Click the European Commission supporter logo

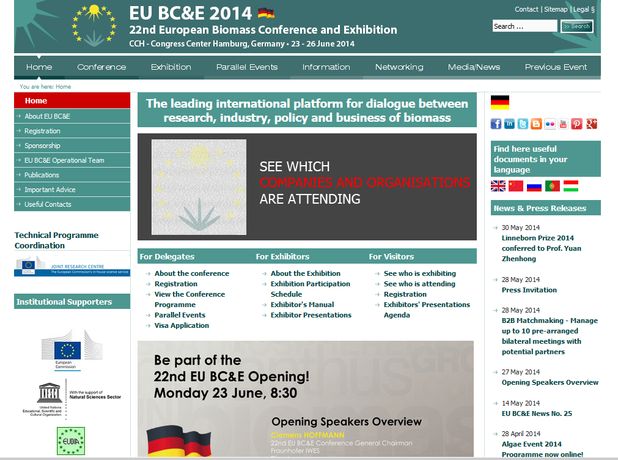coord(72,350)
